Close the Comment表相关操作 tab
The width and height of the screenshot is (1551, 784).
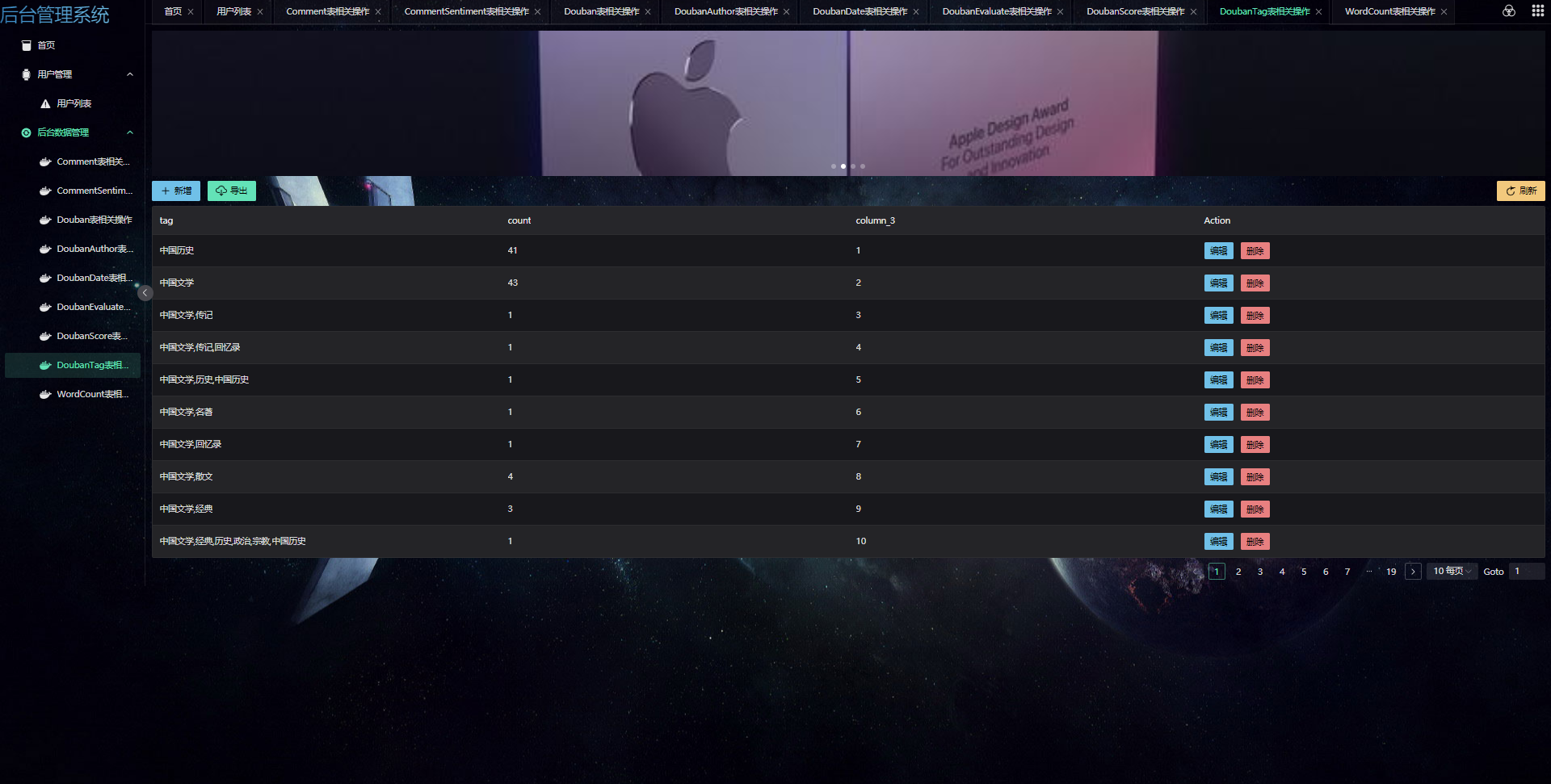point(378,12)
